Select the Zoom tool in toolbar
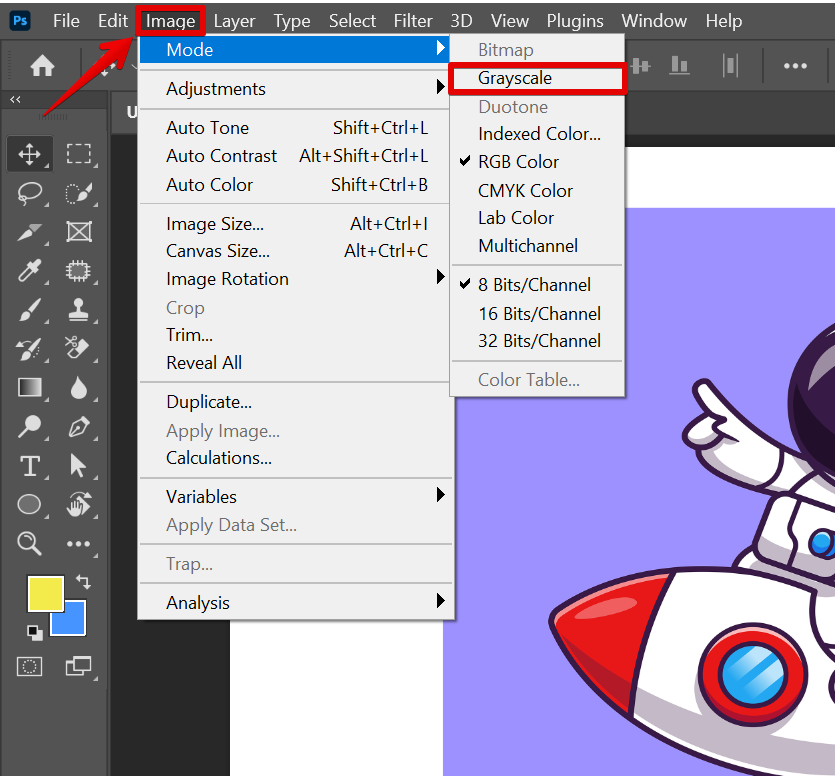The width and height of the screenshot is (835, 776). [x=30, y=543]
